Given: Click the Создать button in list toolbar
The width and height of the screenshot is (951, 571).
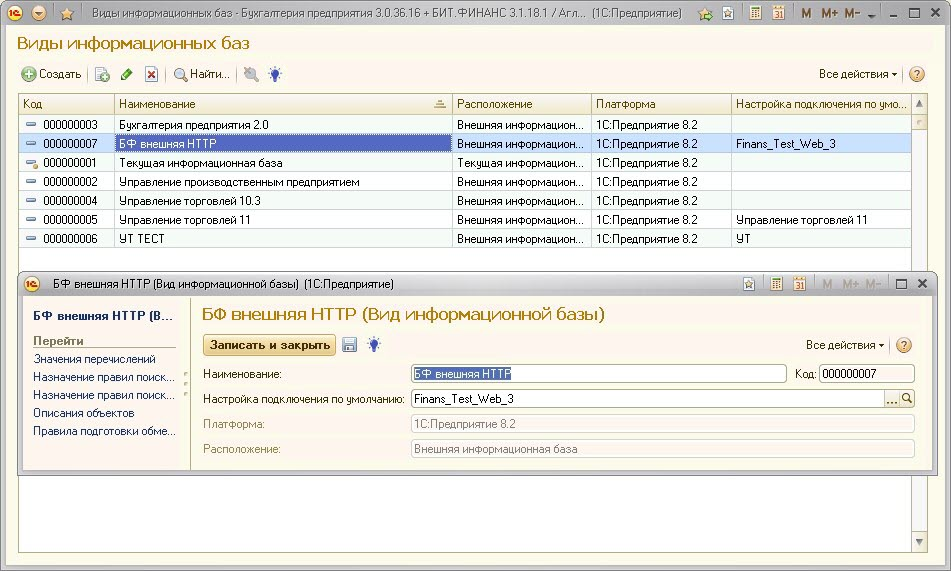Looking at the screenshot, I should coord(52,74).
